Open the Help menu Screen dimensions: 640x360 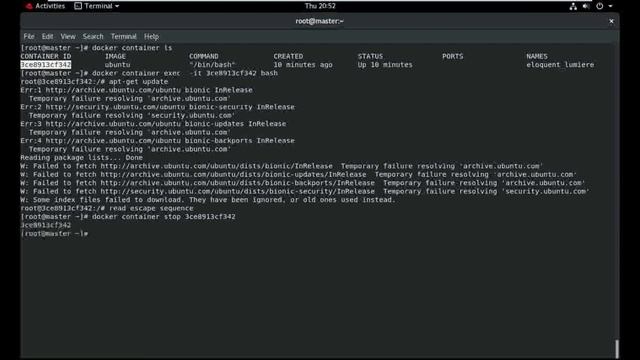pyautogui.click(x=151, y=36)
